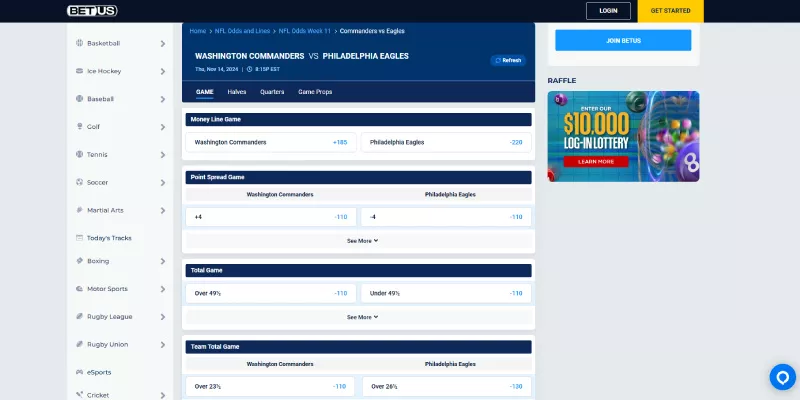
Task: Bet Washington Commanders money line +185
Action: click(x=271, y=142)
